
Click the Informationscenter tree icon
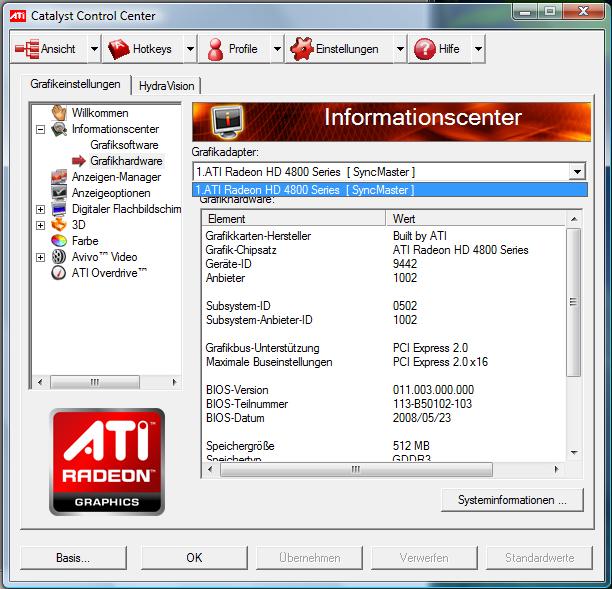coord(59,129)
